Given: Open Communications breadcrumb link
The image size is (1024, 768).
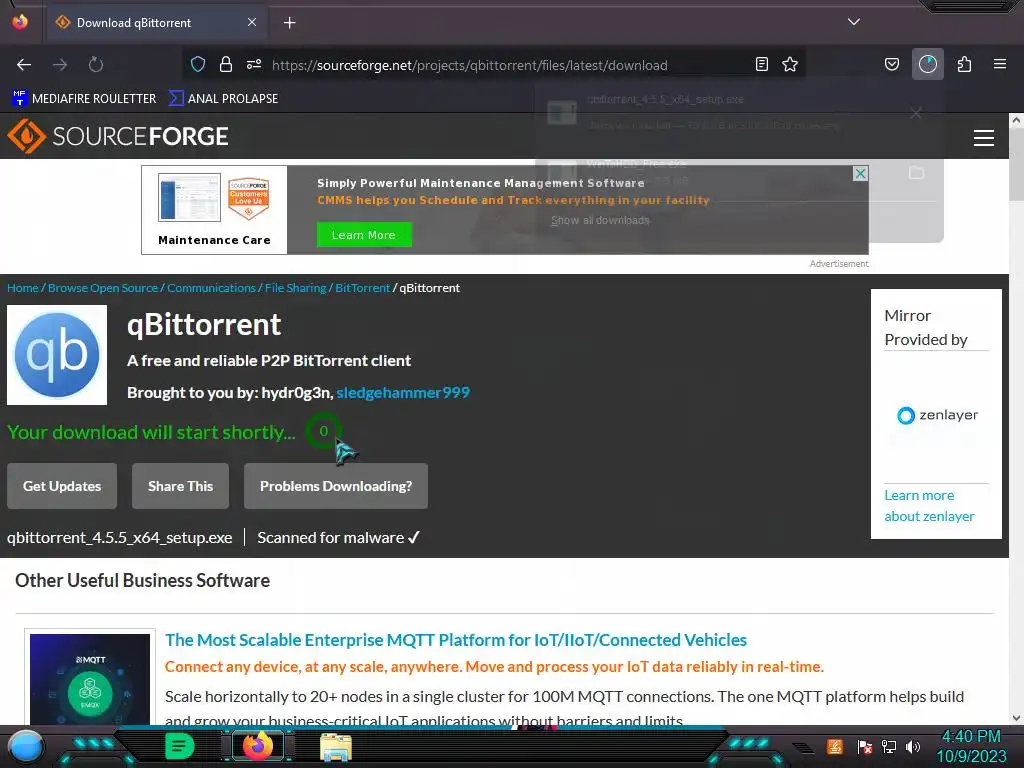Looking at the screenshot, I should coord(211,288).
